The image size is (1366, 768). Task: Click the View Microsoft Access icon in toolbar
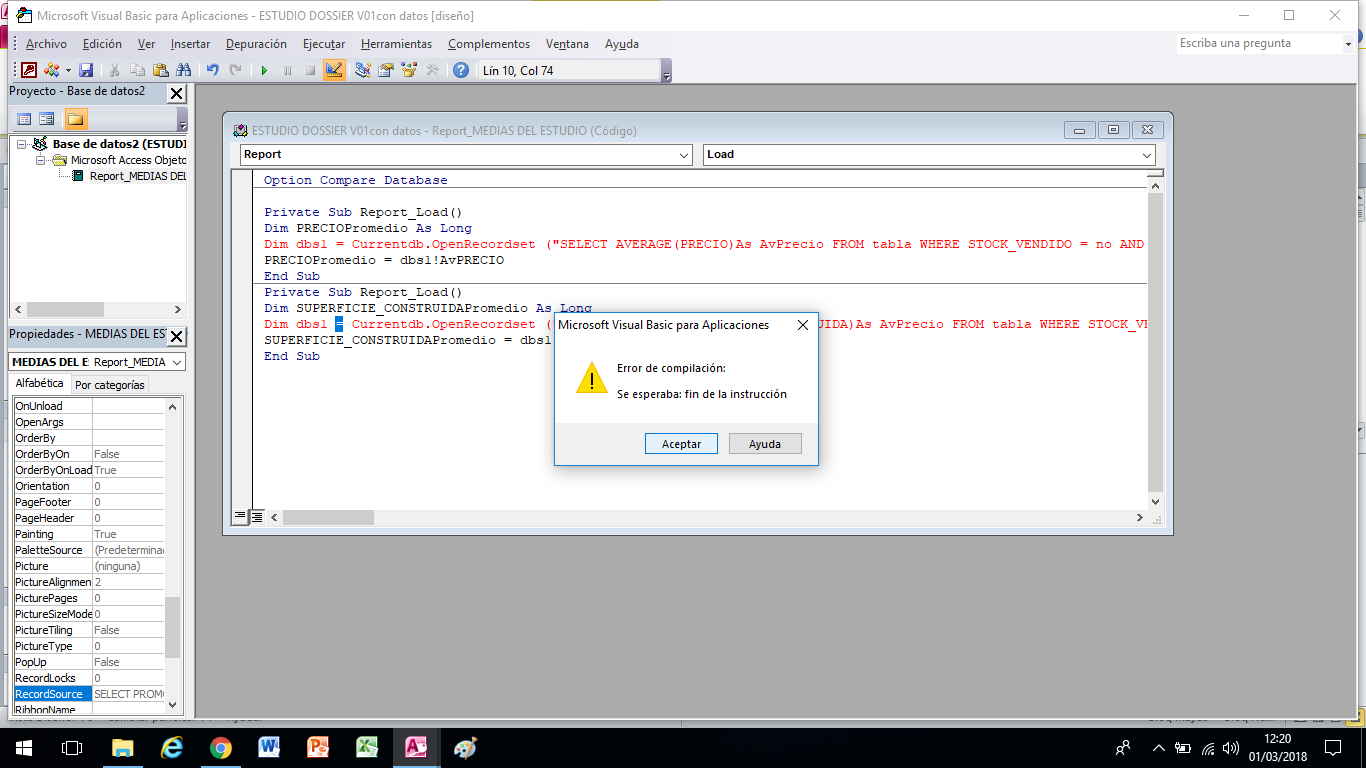click(x=30, y=70)
